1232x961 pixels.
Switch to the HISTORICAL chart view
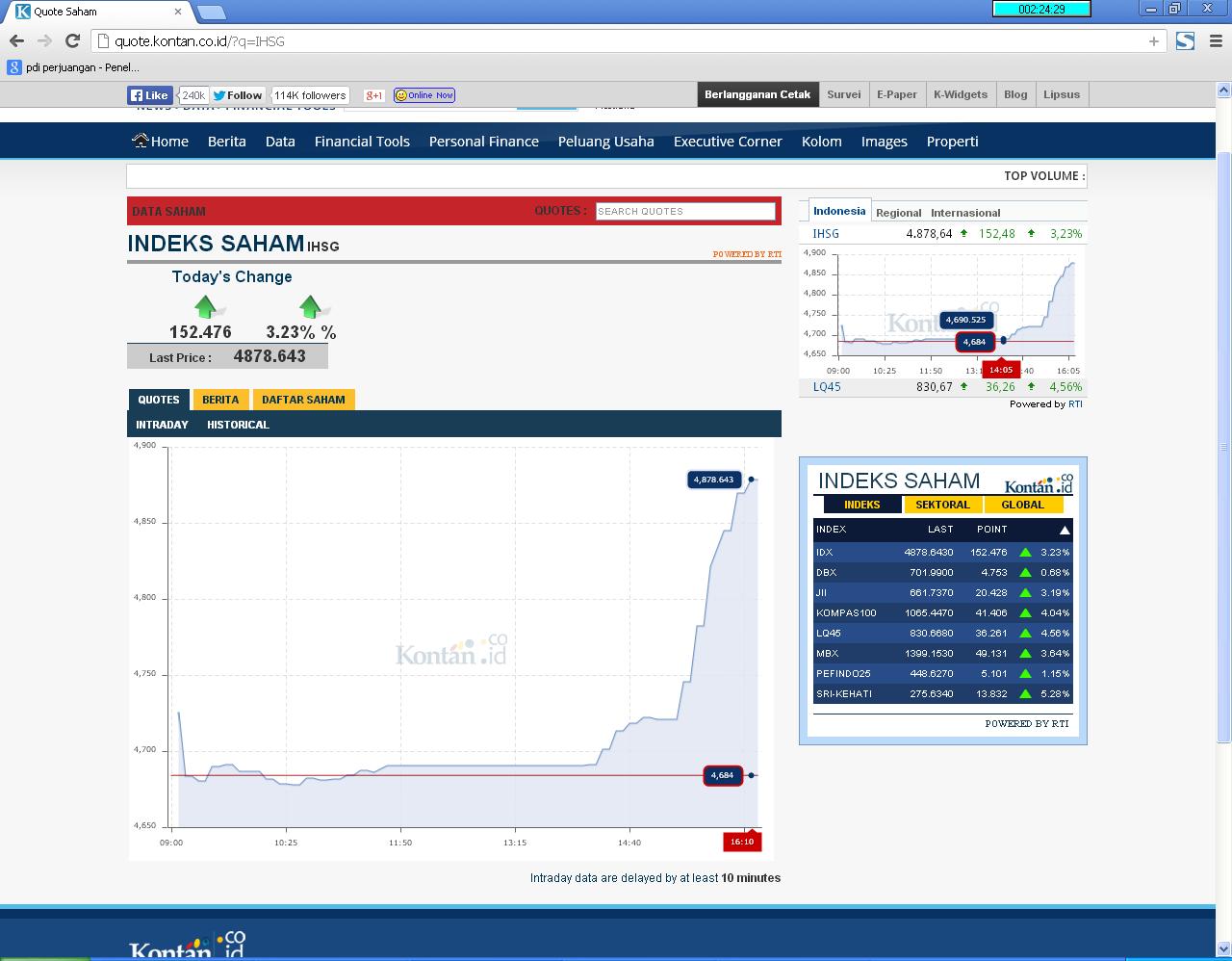pos(238,425)
